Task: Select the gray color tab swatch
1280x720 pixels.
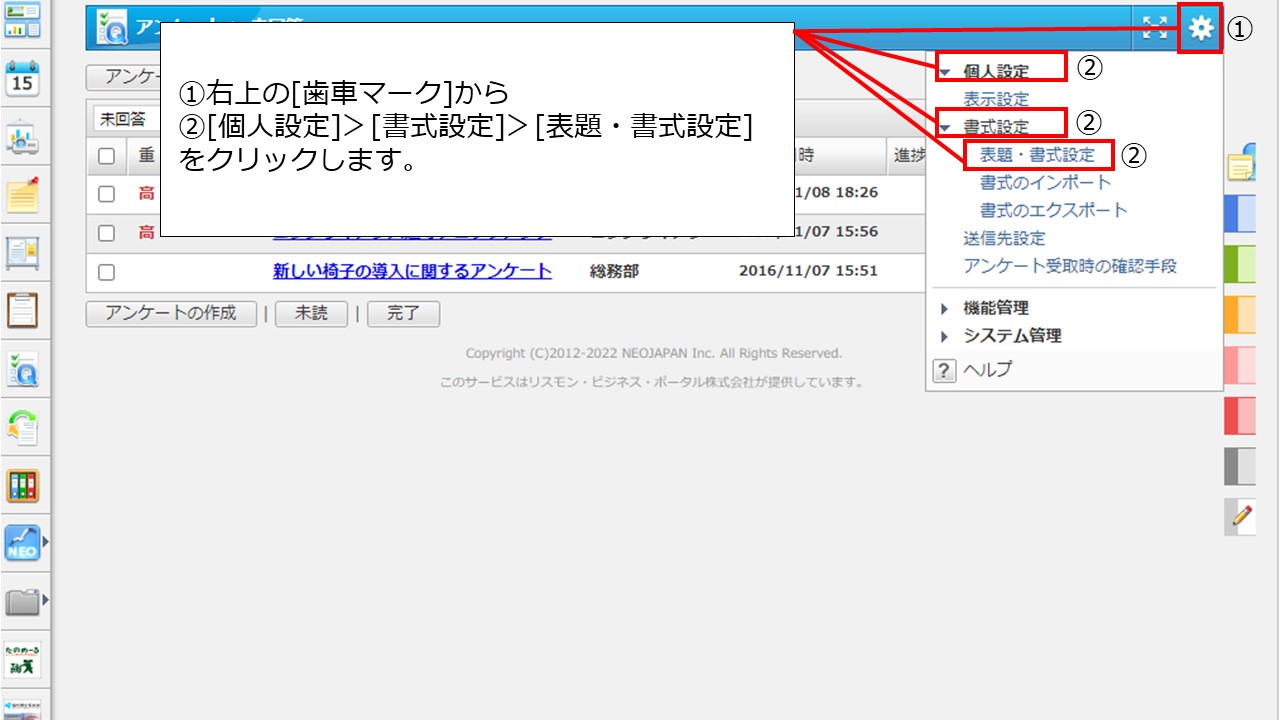Action: 1240,466
